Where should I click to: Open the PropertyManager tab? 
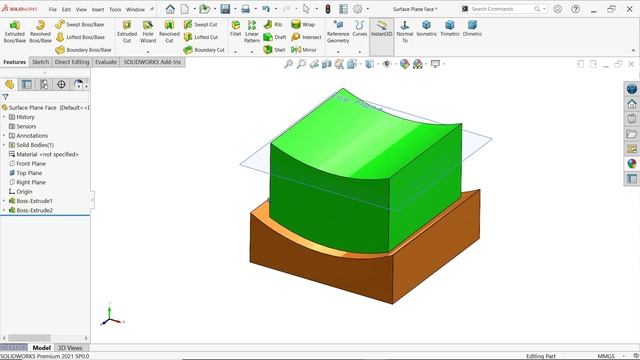(27, 84)
